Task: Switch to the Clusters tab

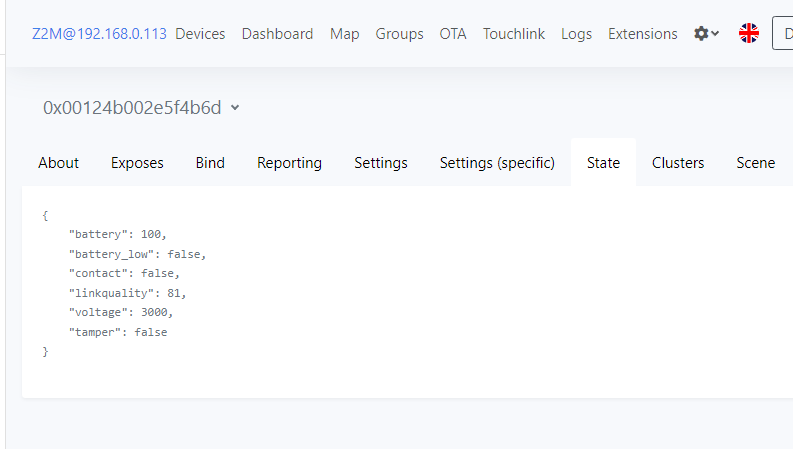Action: pos(678,163)
